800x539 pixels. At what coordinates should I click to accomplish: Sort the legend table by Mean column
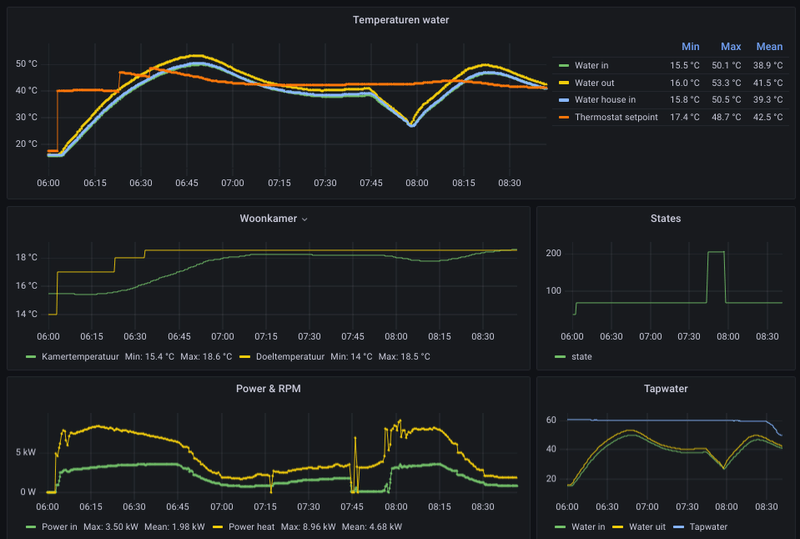[x=769, y=46]
